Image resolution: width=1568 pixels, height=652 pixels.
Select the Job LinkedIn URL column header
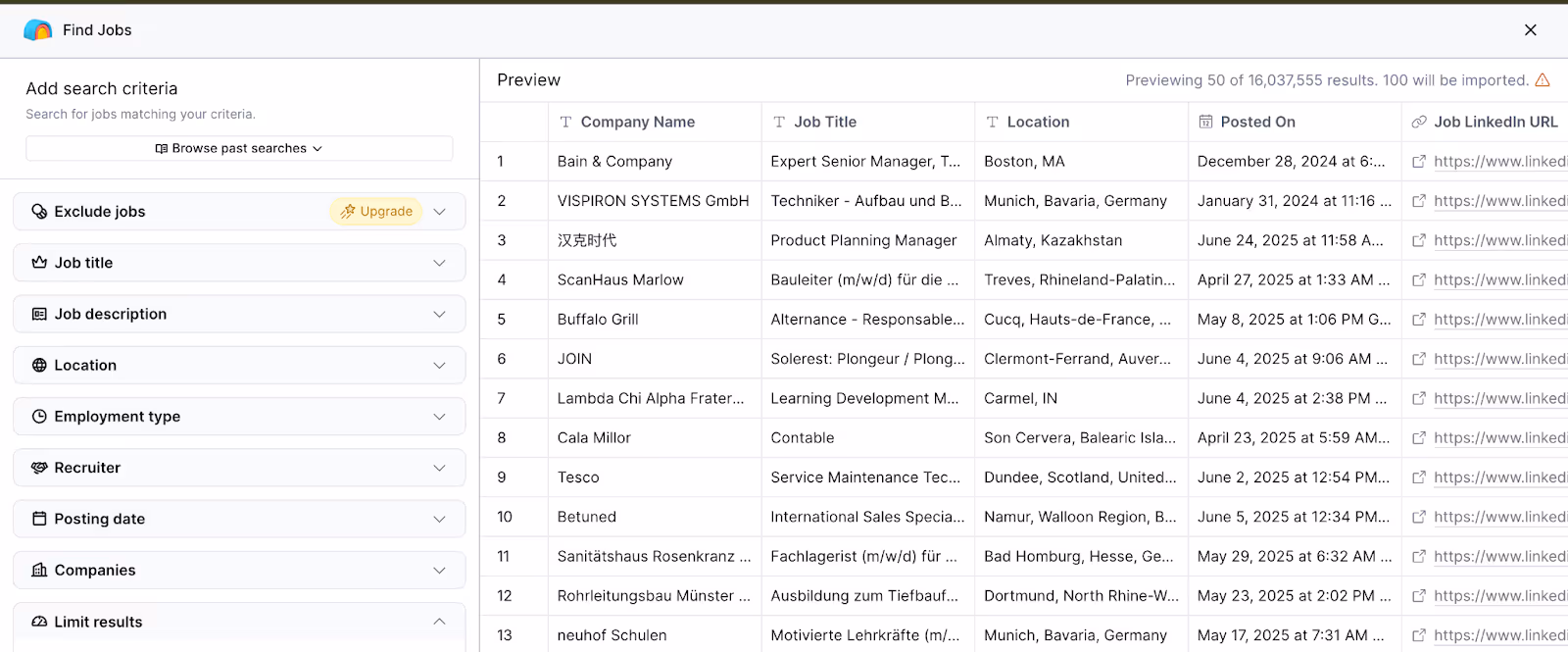coord(1485,122)
